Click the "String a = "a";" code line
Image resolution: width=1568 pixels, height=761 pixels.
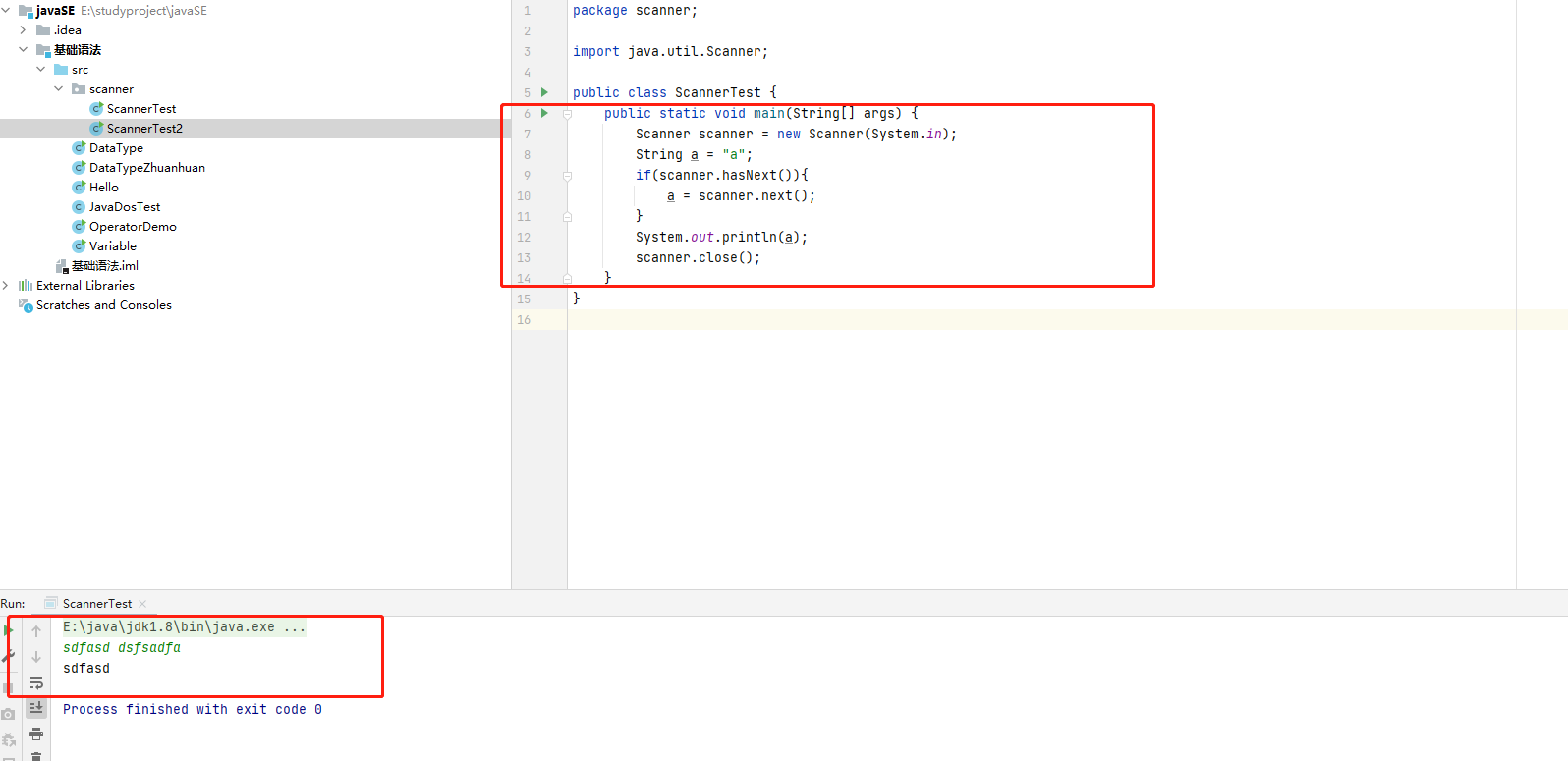(x=695, y=155)
